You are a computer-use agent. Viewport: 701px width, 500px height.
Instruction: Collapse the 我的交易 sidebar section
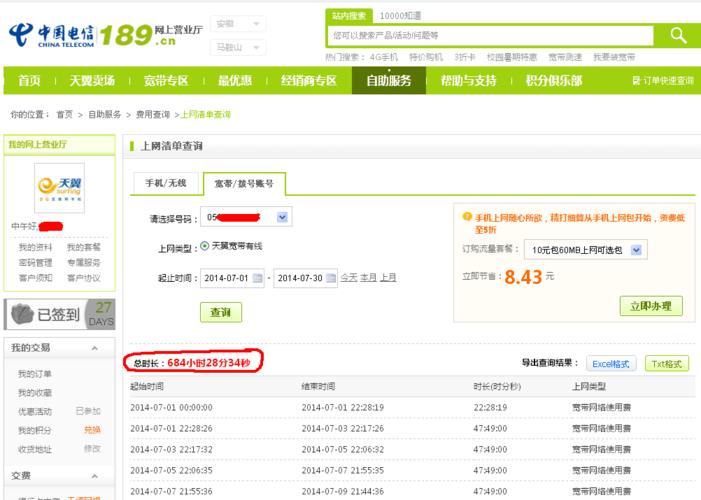tap(94, 348)
